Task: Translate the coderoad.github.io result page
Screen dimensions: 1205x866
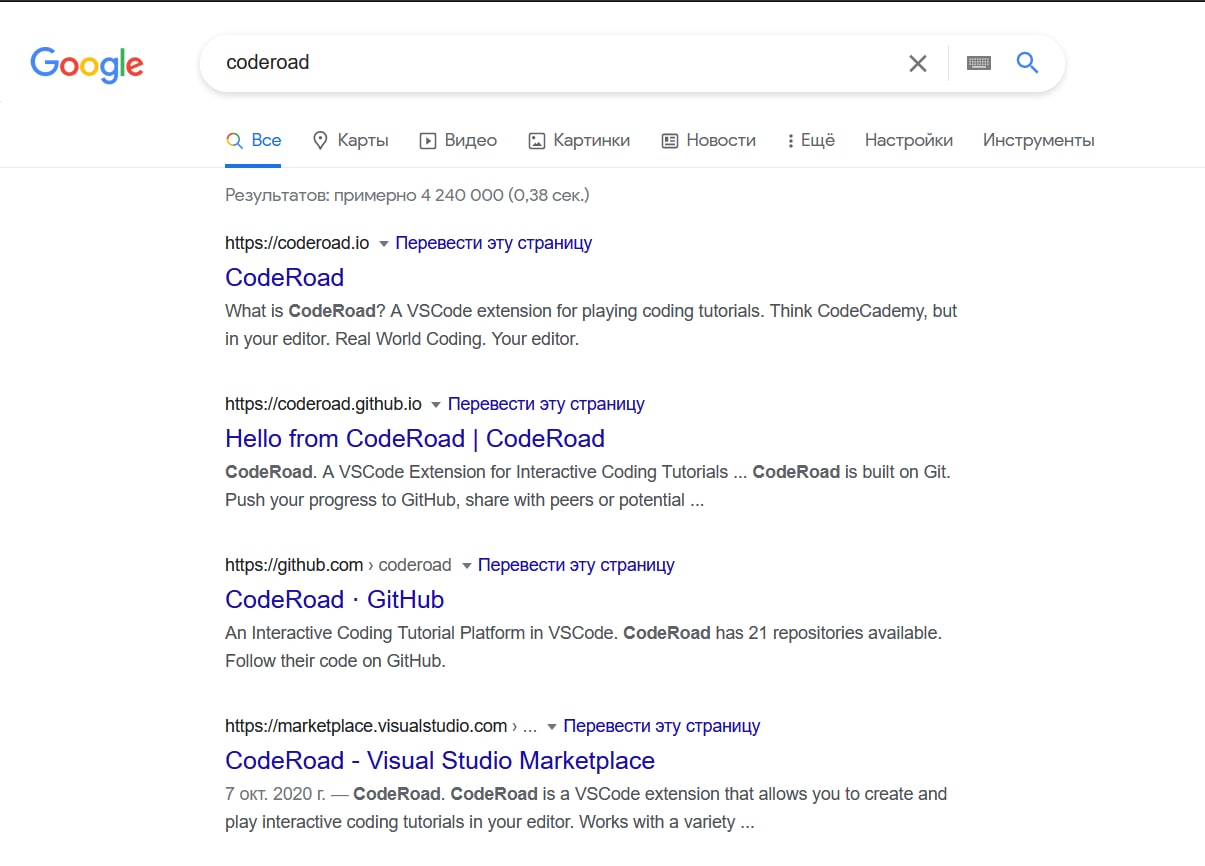Action: [546, 404]
